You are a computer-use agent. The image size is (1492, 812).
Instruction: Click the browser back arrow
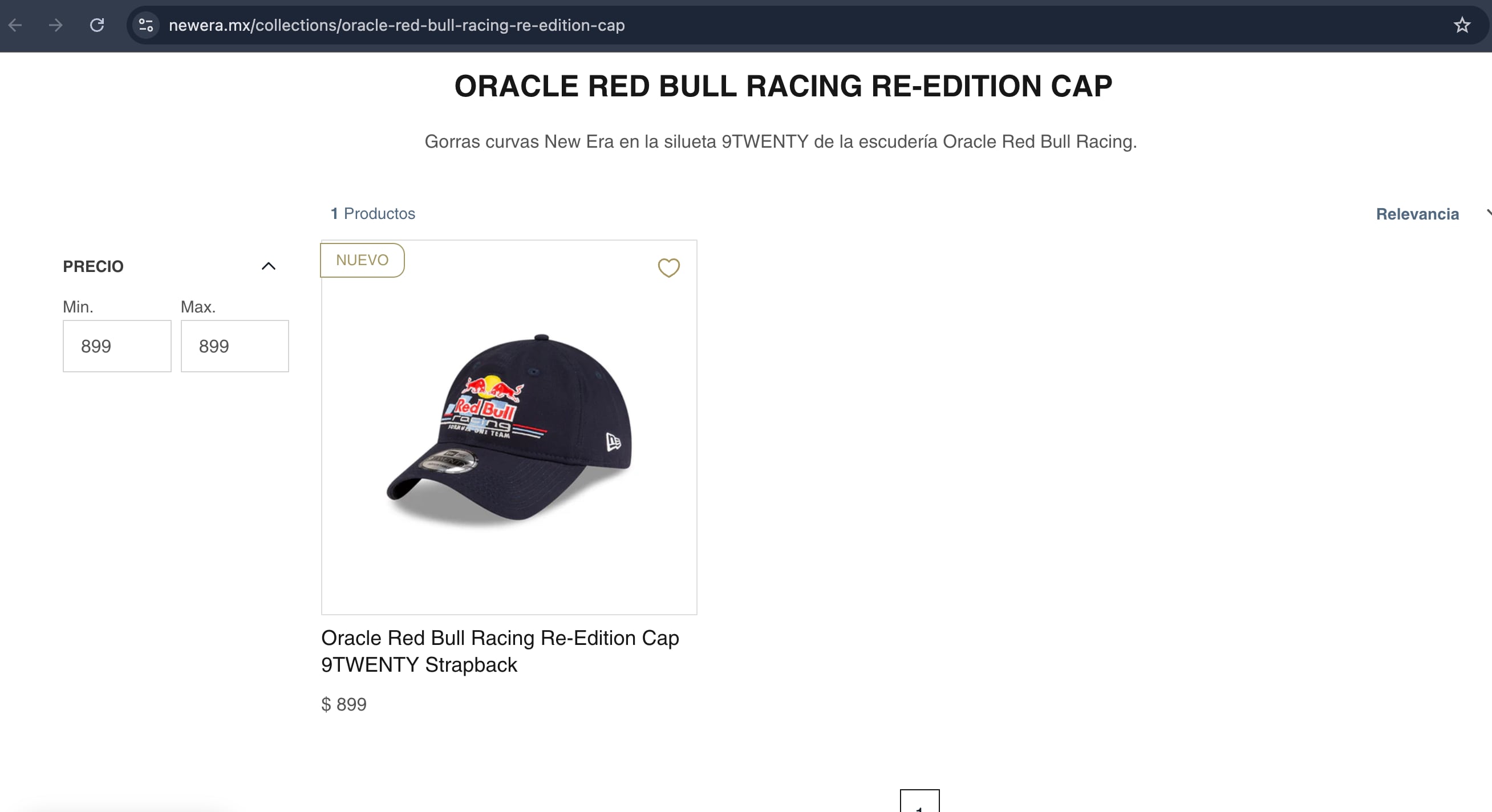[x=15, y=26]
